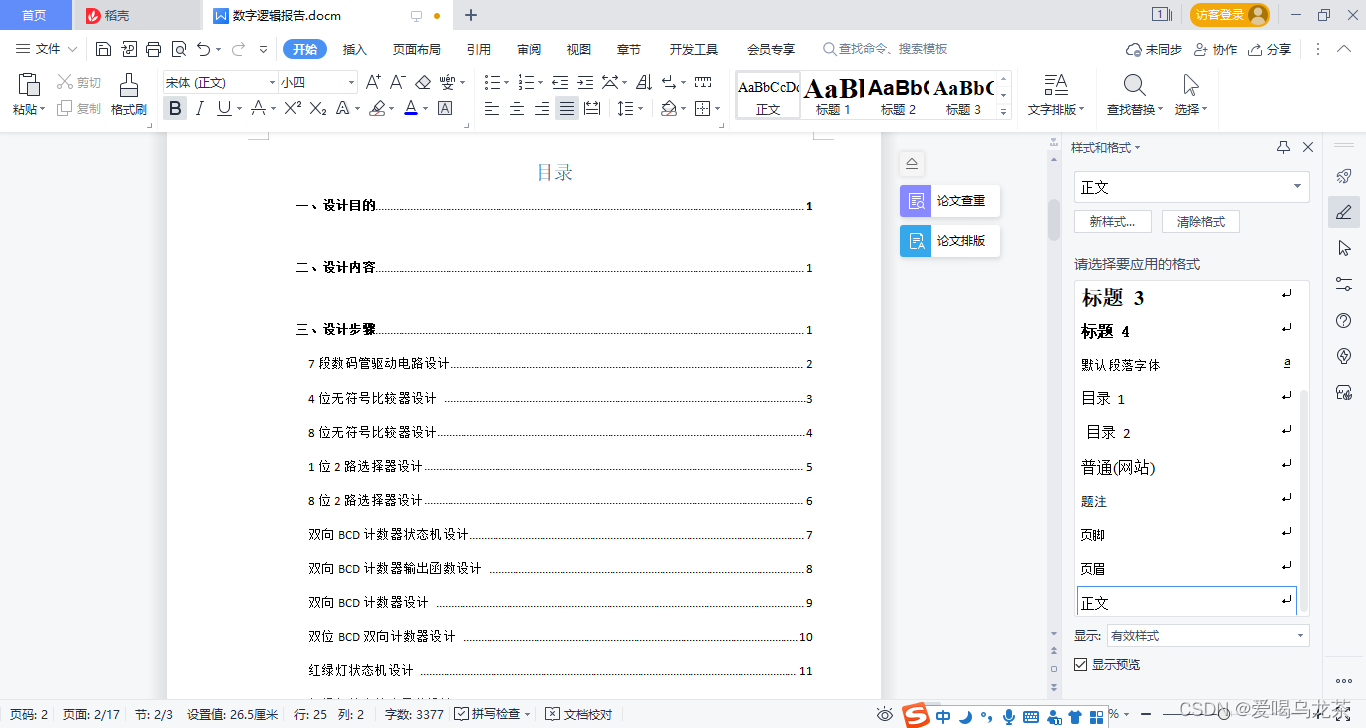Viewport: 1366px width, 728px height.
Task: Uncheck the 显示预览 checkbox
Action: pos(1080,664)
